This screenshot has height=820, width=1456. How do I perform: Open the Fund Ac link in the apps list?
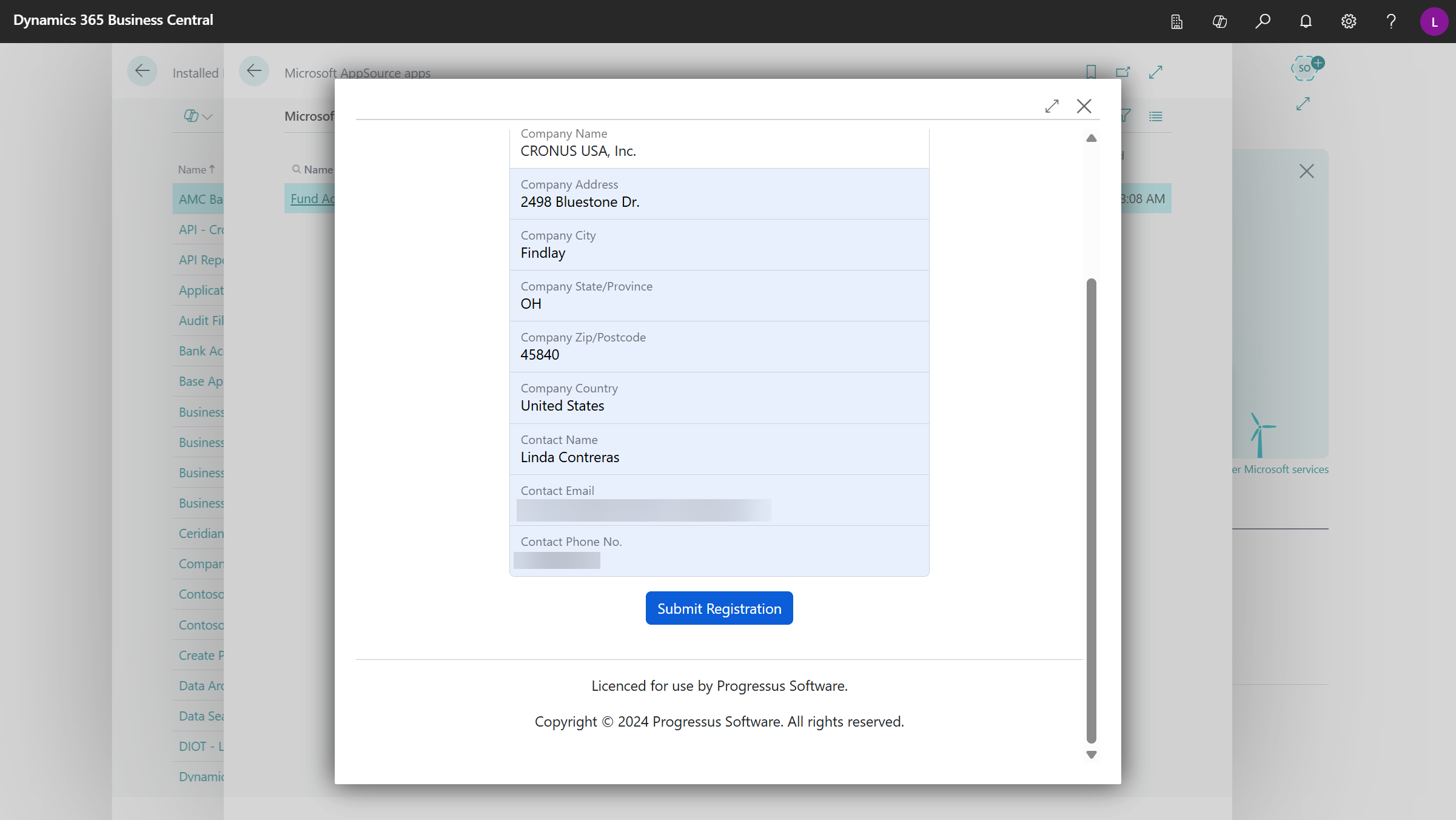[x=312, y=199]
